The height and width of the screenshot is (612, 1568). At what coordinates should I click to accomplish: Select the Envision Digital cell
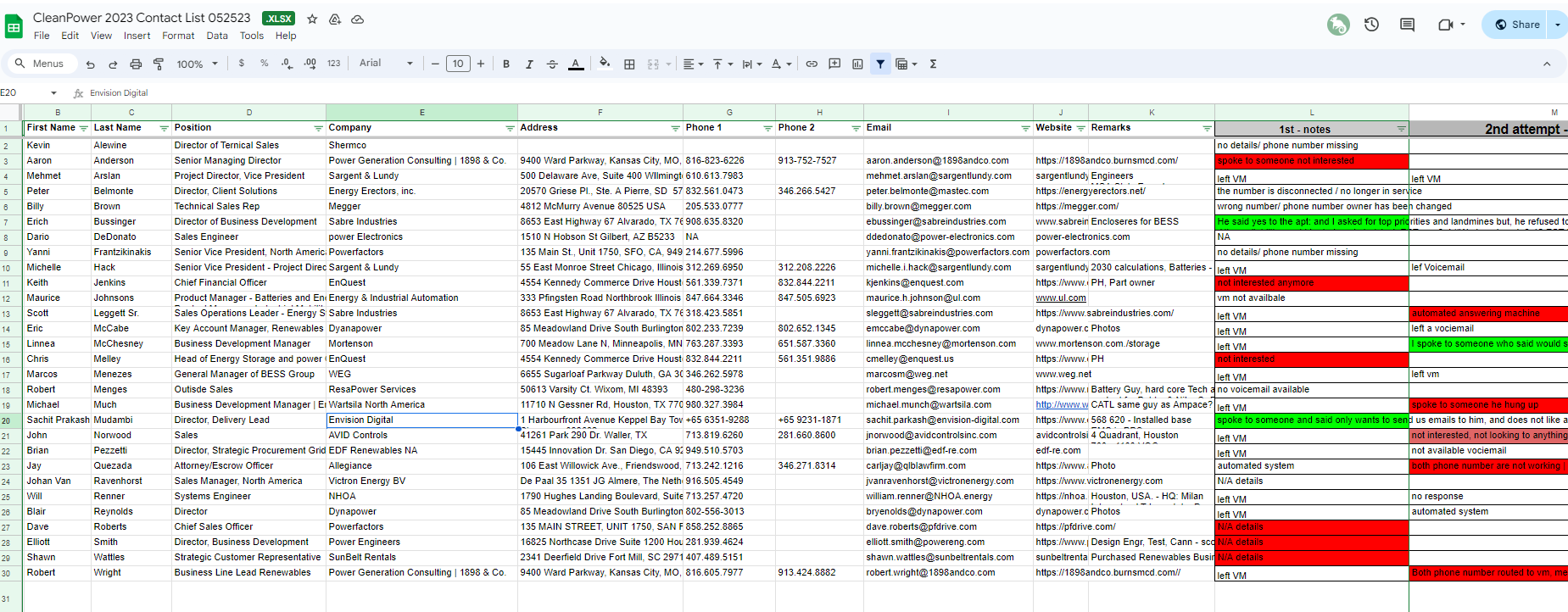pos(422,420)
